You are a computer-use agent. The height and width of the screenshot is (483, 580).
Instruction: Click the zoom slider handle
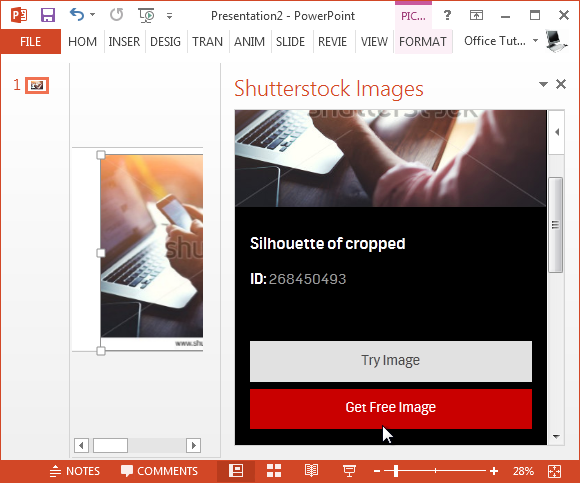(x=396, y=471)
